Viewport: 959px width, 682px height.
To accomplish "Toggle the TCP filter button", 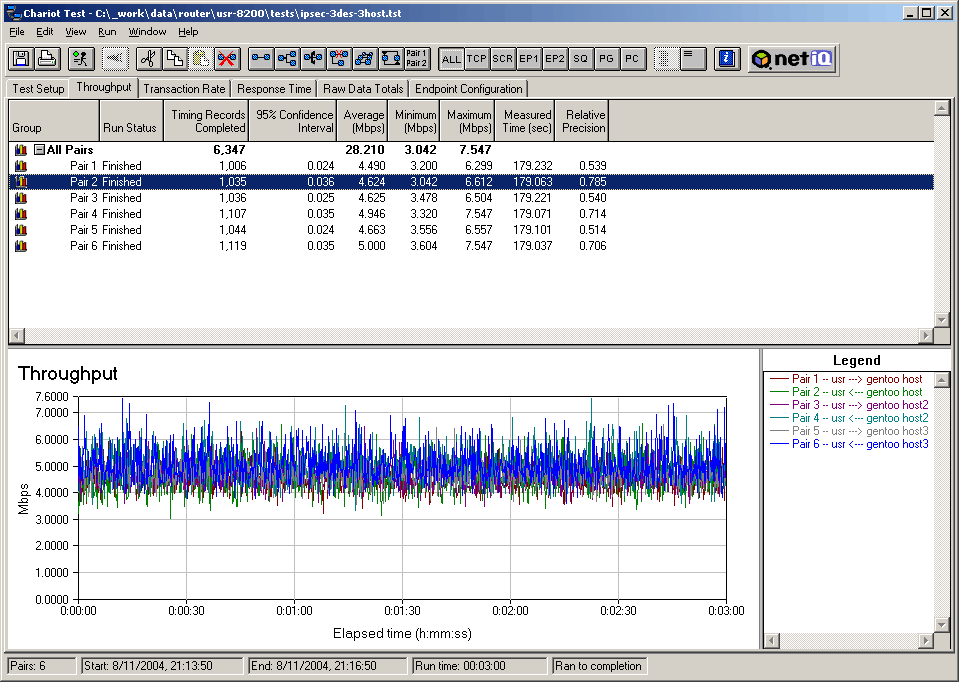I will 477,59.
